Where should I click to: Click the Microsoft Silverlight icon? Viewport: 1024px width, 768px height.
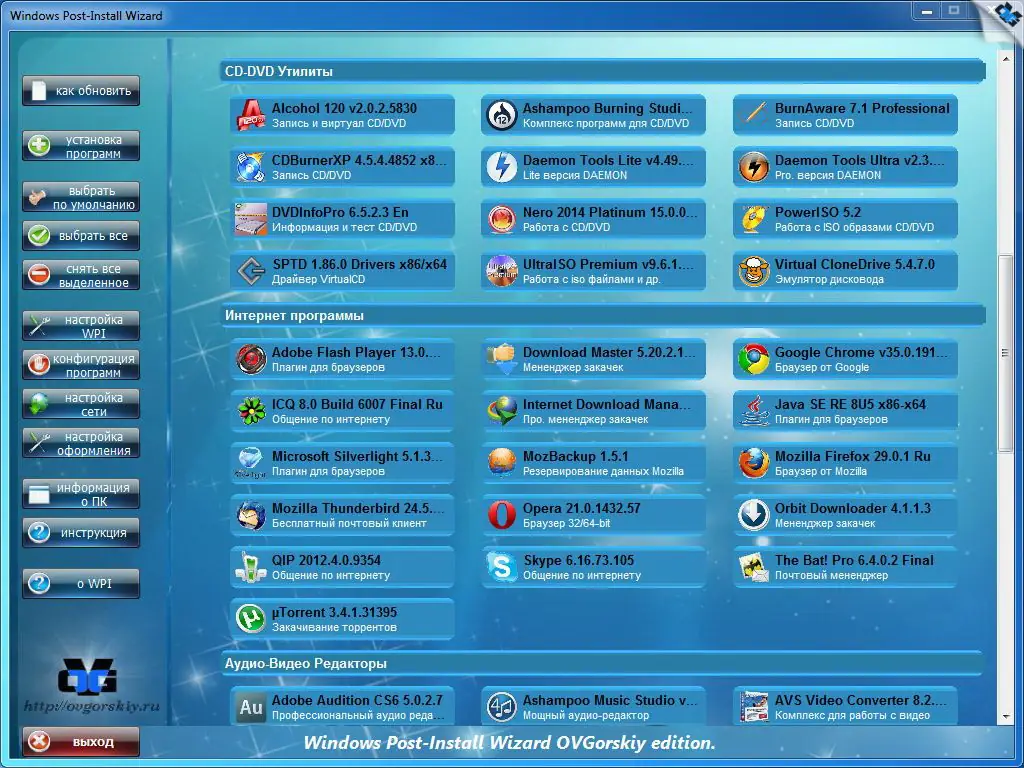[251, 463]
